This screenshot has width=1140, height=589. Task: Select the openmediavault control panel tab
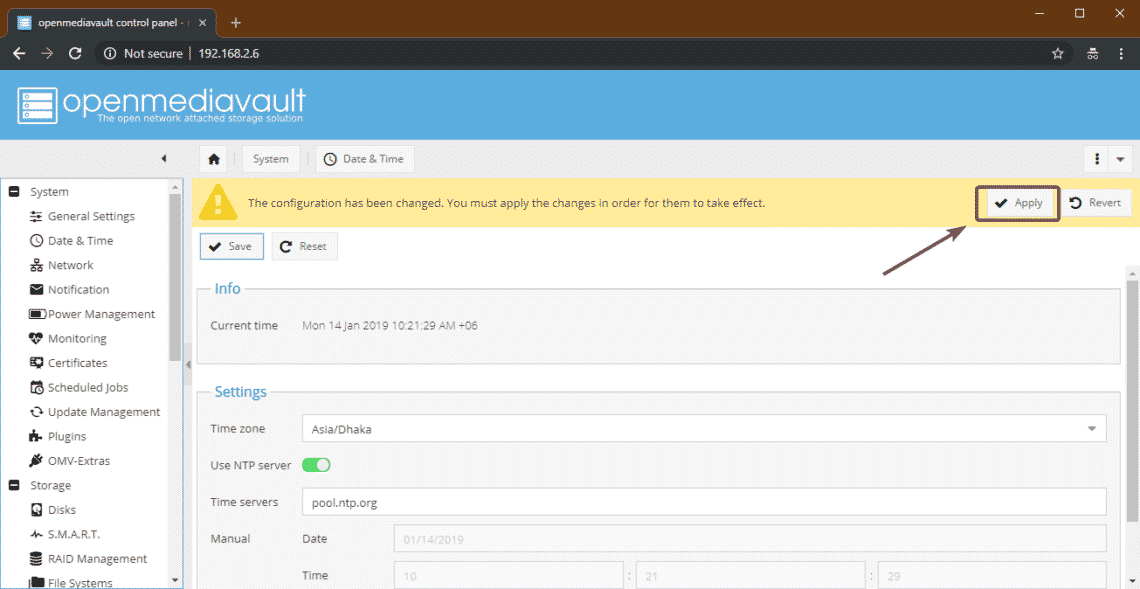point(112,22)
